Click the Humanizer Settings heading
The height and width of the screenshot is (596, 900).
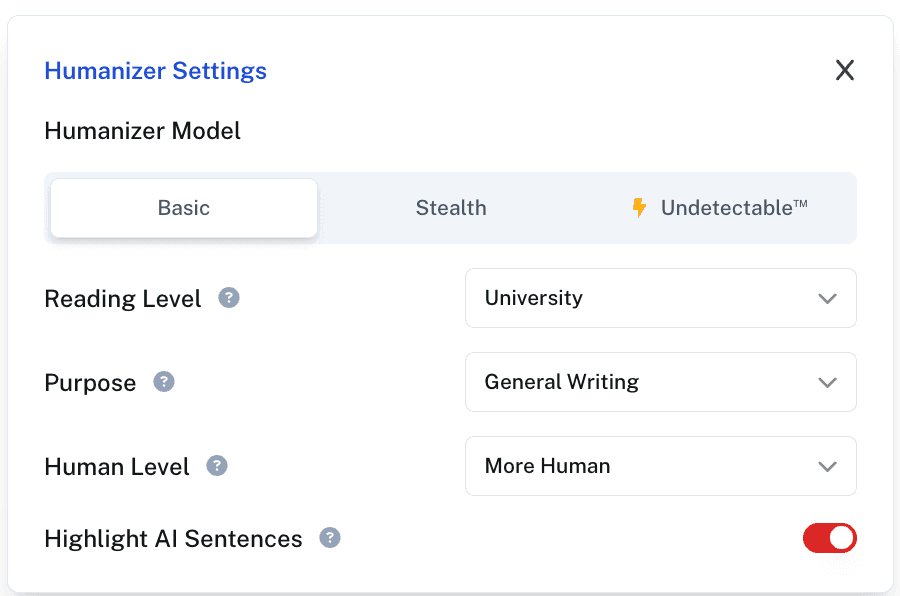coord(155,70)
